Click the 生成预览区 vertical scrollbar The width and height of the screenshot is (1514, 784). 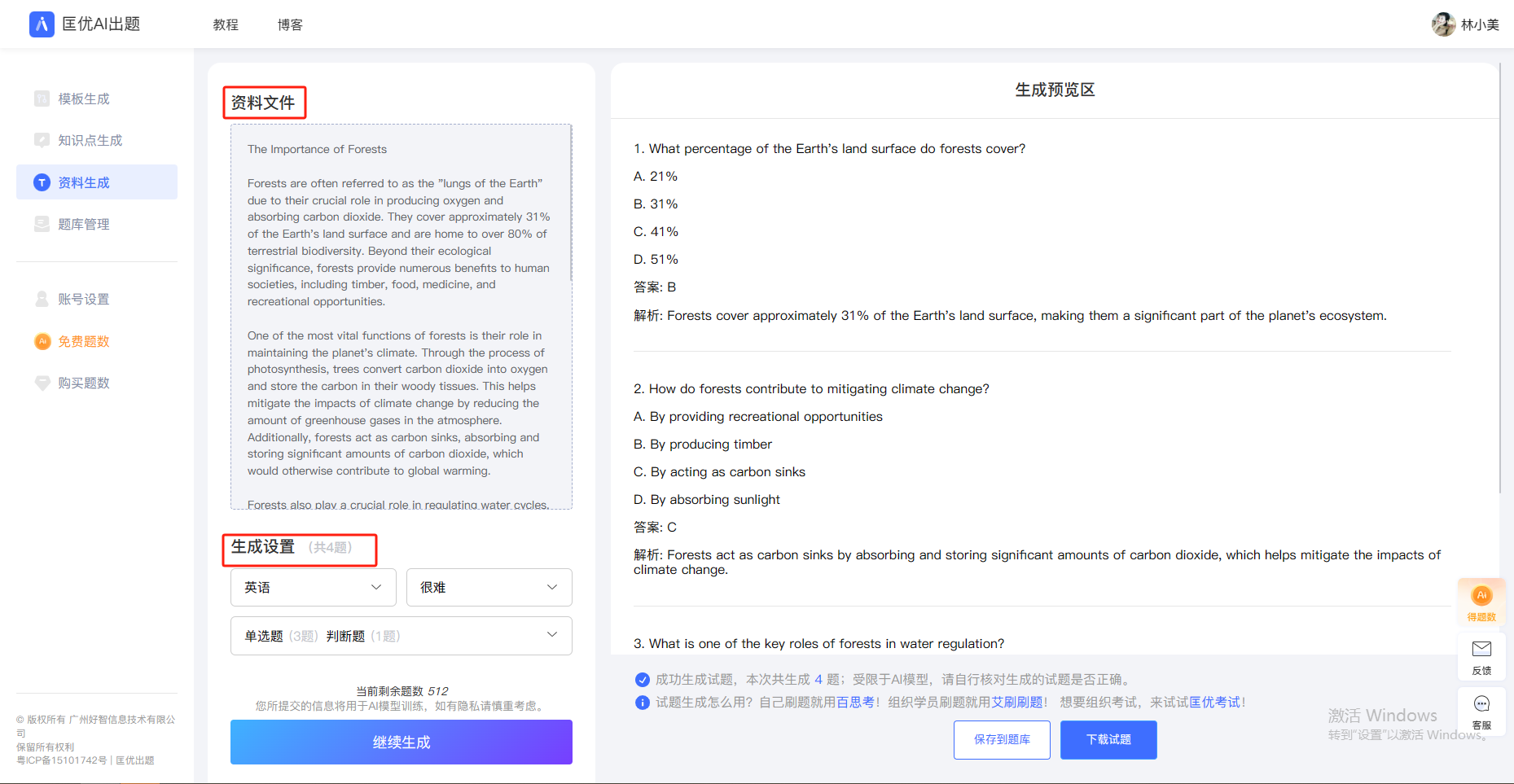[x=1499, y=277]
